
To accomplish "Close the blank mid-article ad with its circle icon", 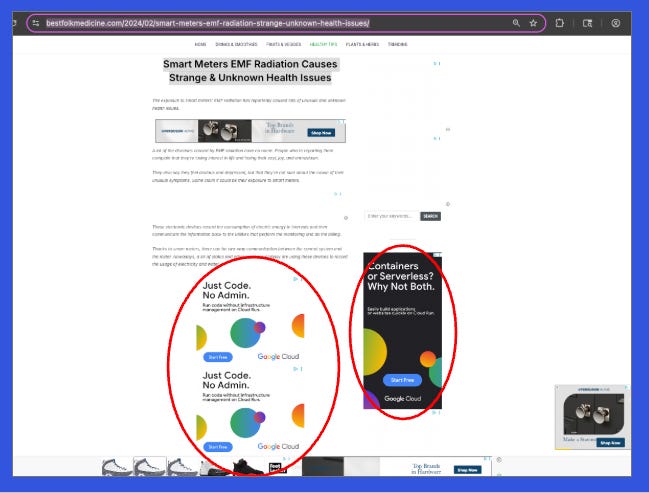I will click(346, 218).
